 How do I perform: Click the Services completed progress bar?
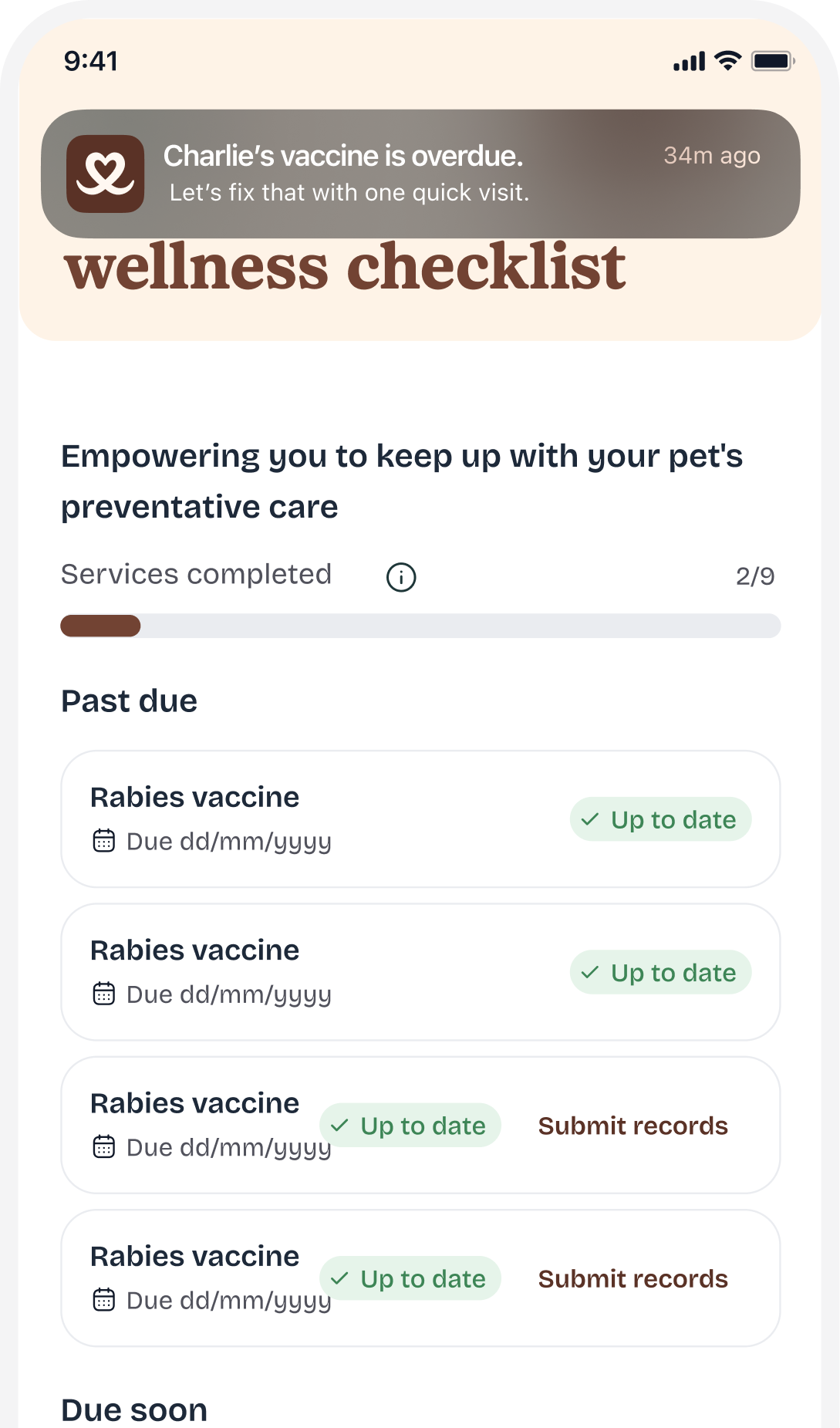[x=420, y=626]
